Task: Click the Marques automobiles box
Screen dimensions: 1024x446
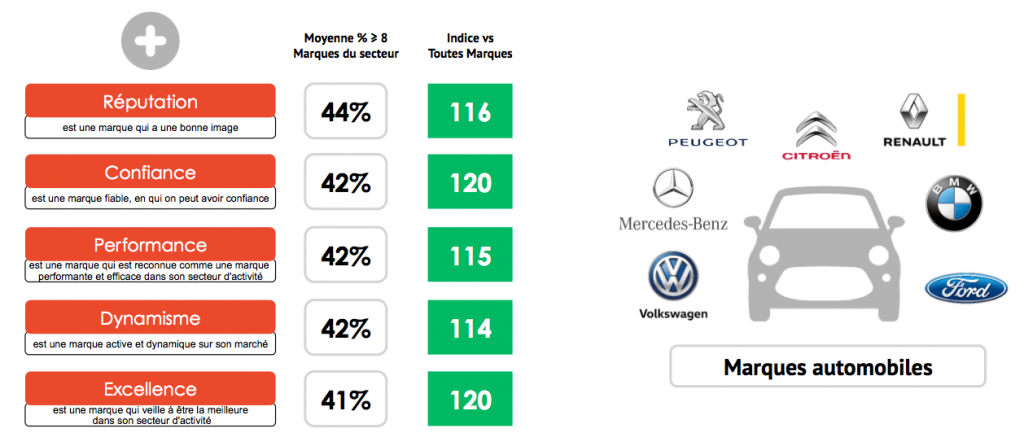Action: tap(827, 367)
